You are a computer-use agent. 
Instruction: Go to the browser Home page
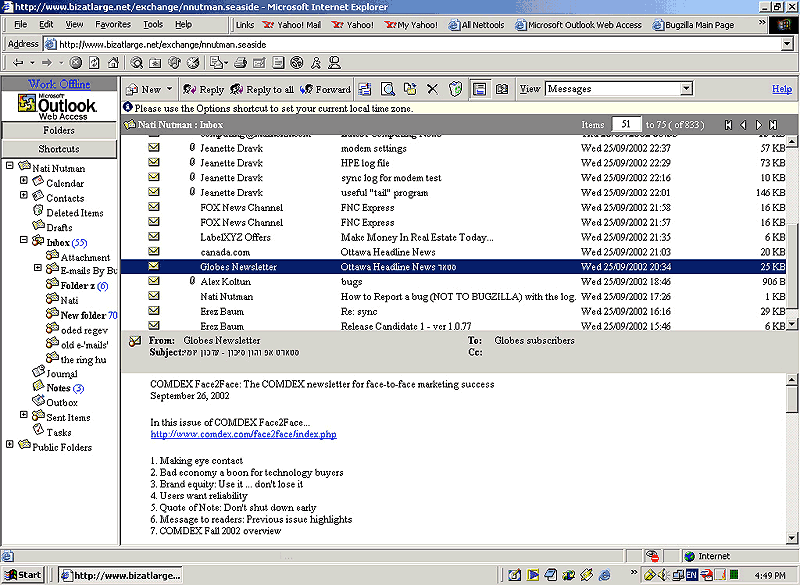(113, 63)
